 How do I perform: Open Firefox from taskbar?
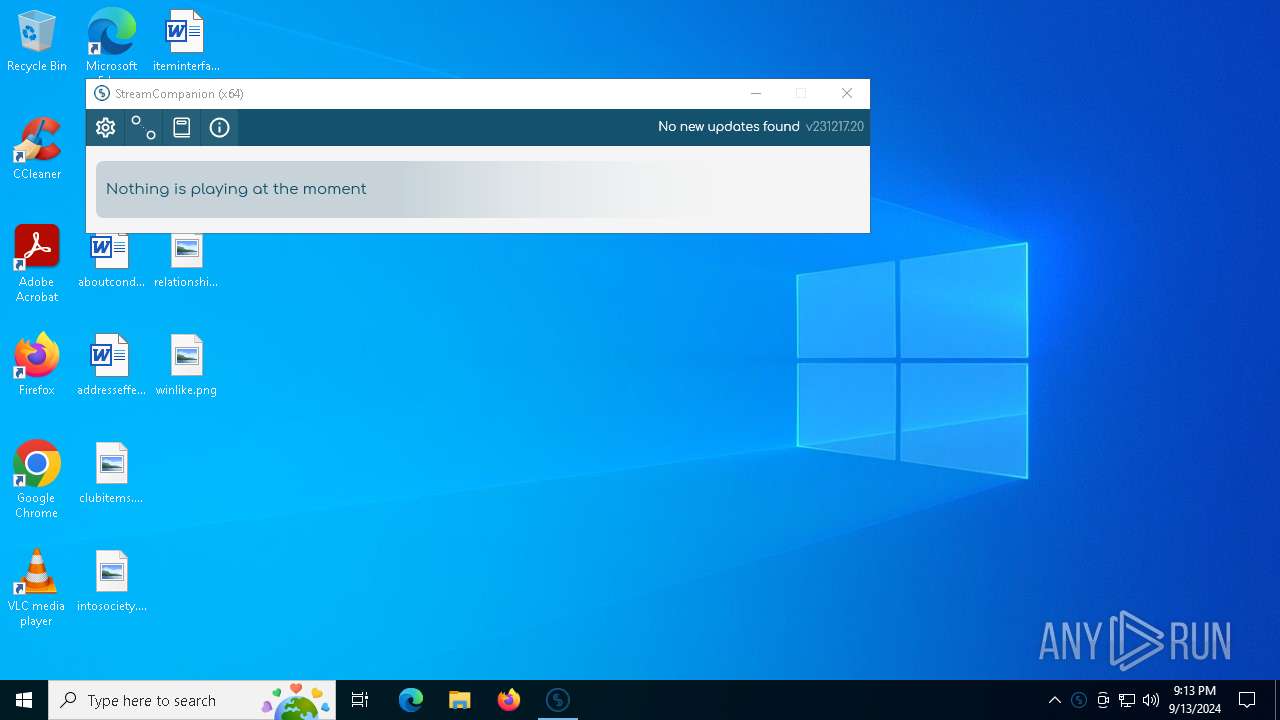pos(508,700)
